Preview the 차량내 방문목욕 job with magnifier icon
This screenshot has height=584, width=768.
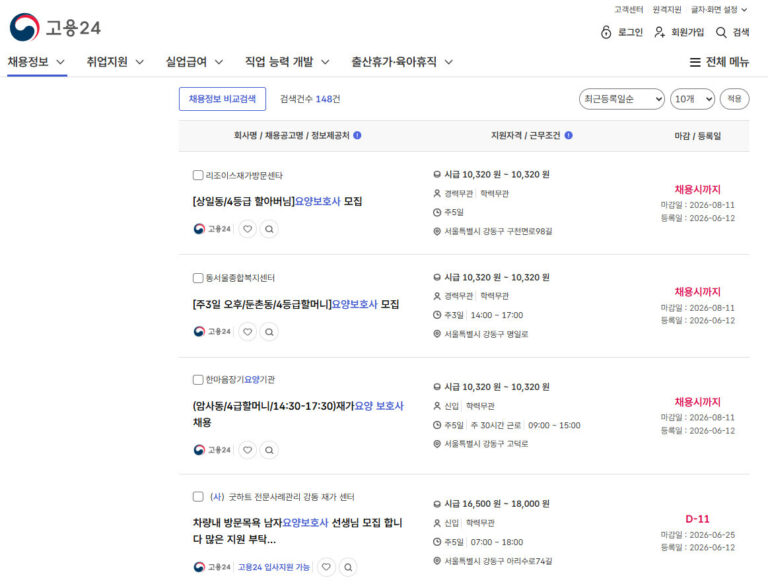coord(348,567)
